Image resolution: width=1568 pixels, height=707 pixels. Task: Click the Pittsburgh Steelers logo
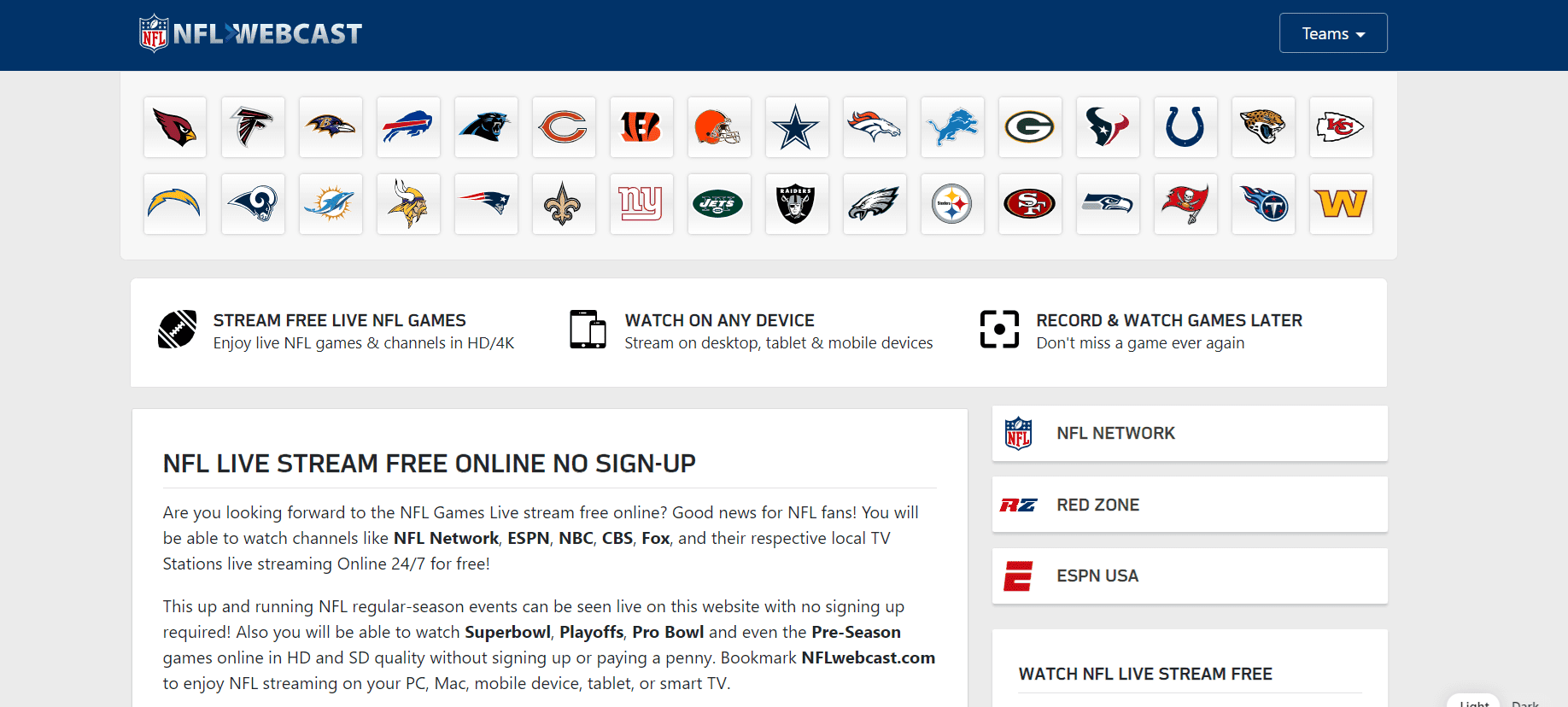[952, 204]
